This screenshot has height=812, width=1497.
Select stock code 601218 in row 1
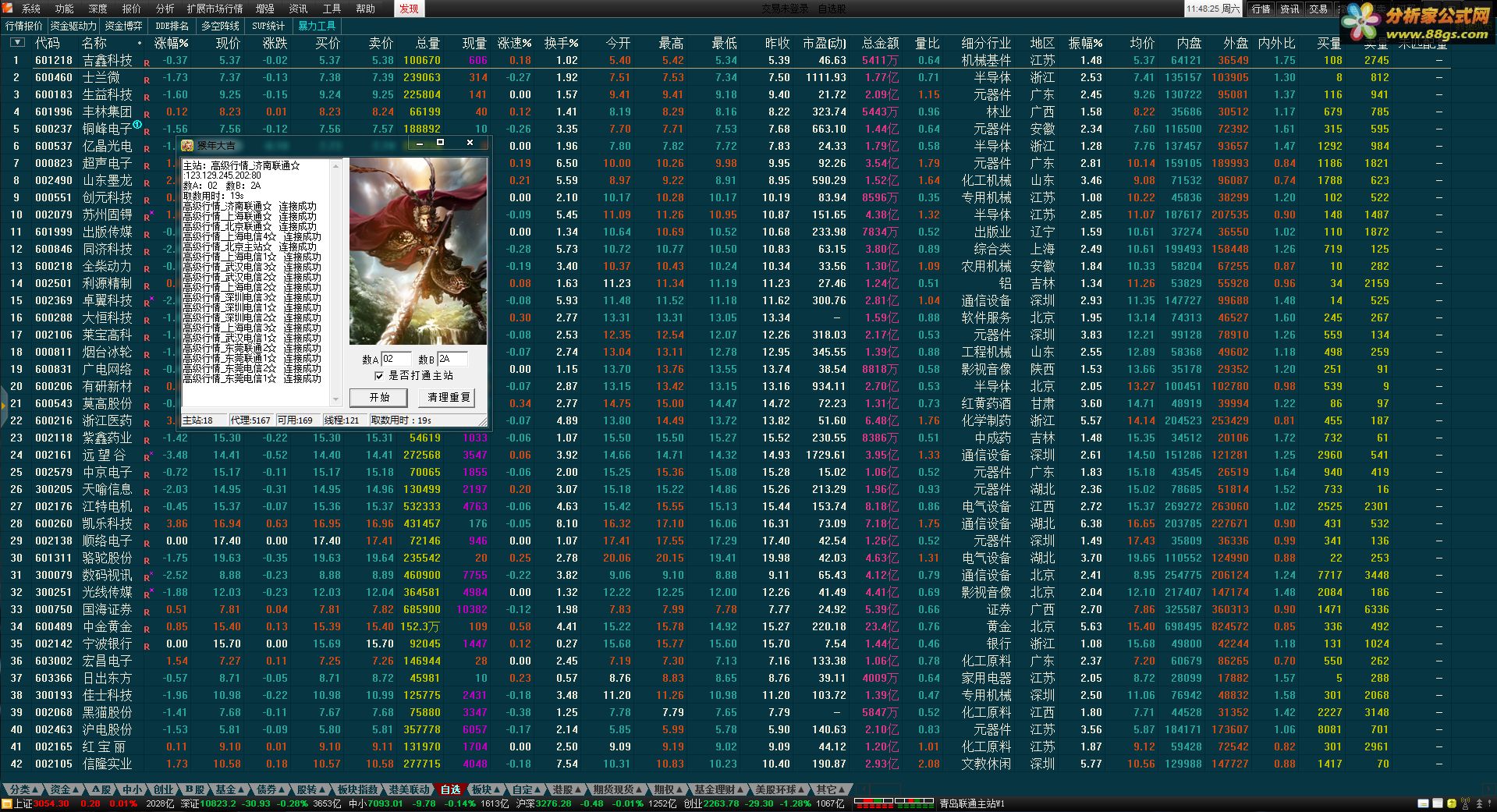54,60
